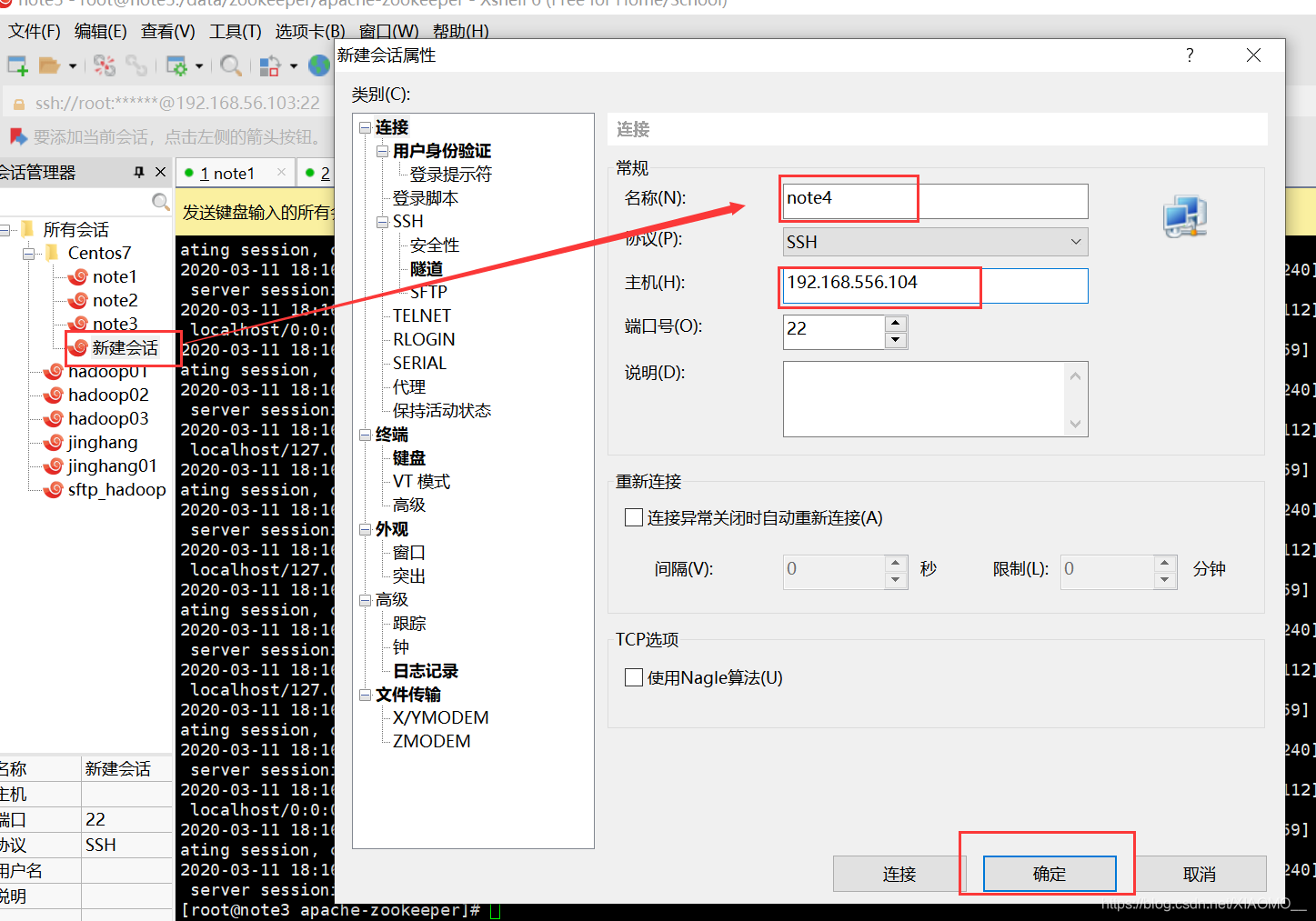Click the session properties gear icon
This screenshot has width=1316, height=921.
coord(176,65)
